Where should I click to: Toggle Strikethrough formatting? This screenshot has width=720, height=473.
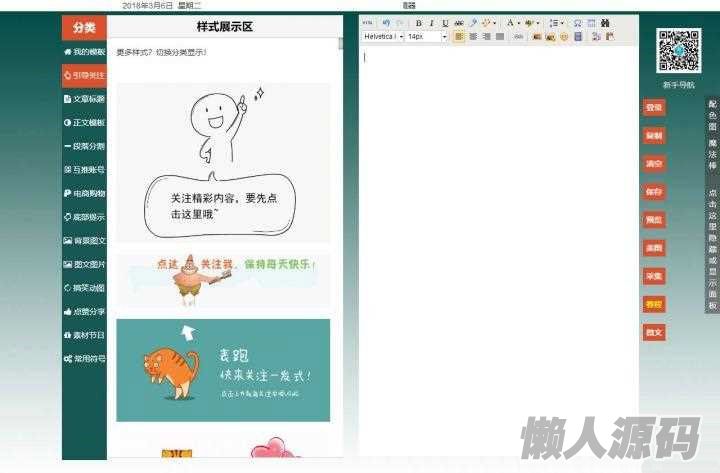pyautogui.click(x=459, y=23)
